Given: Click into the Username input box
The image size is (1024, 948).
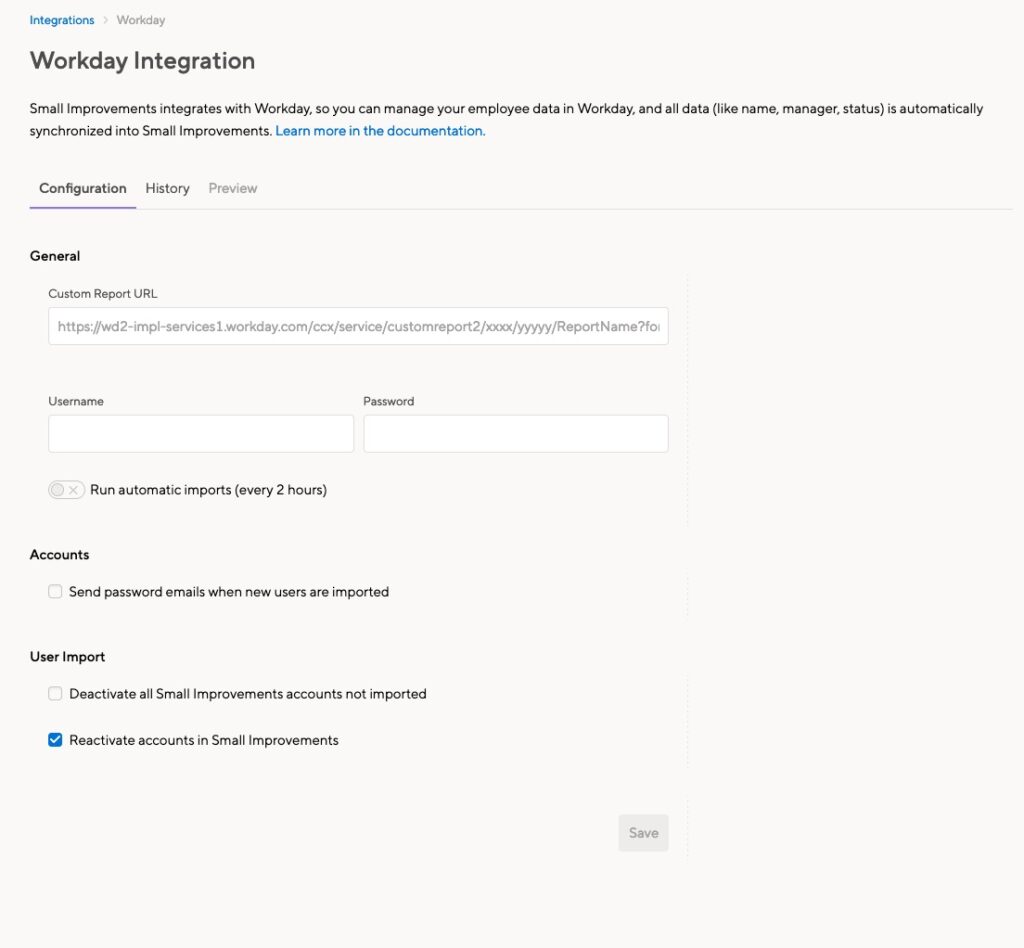Looking at the screenshot, I should click(x=201, y=434).
